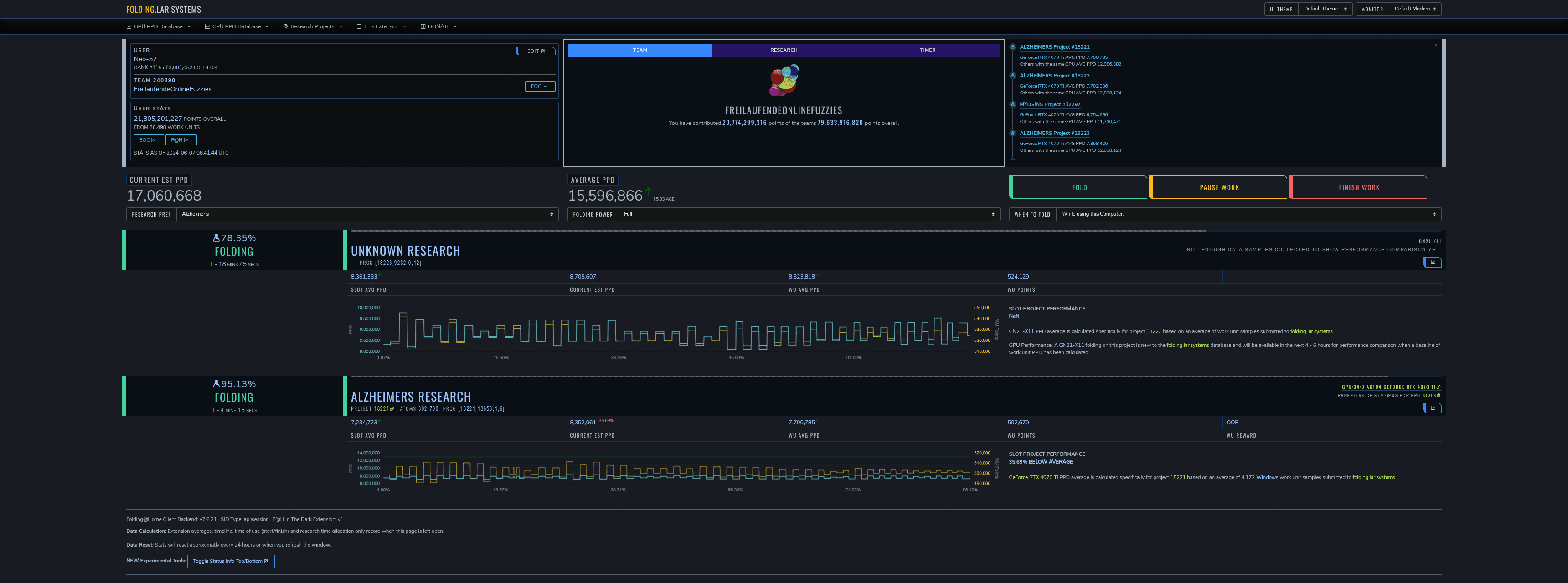The image size is (1568, 583).
Task: Toggle Status Info Top/Bottom
Action: pyautogui.click(x=231, y=561)
